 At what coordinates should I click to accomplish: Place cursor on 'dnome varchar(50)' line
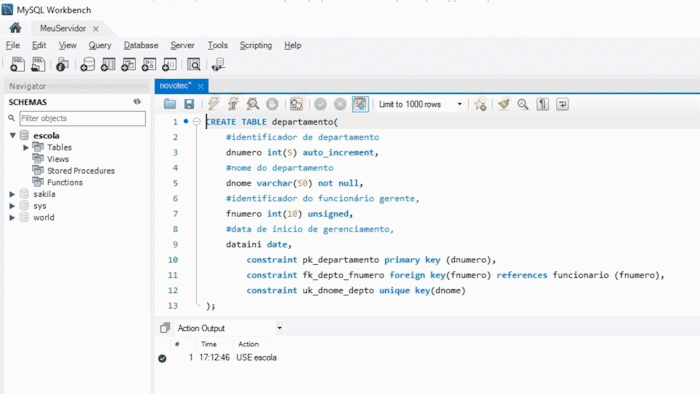pyautogui.click(x=294, y=183)
